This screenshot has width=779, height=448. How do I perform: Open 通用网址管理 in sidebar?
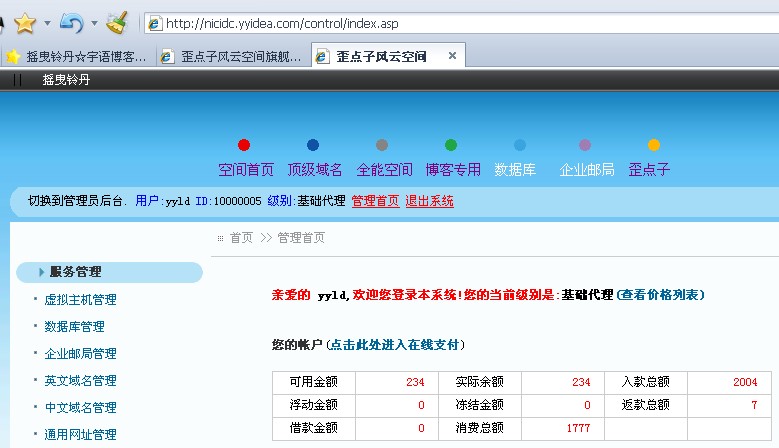pos(80,435)
